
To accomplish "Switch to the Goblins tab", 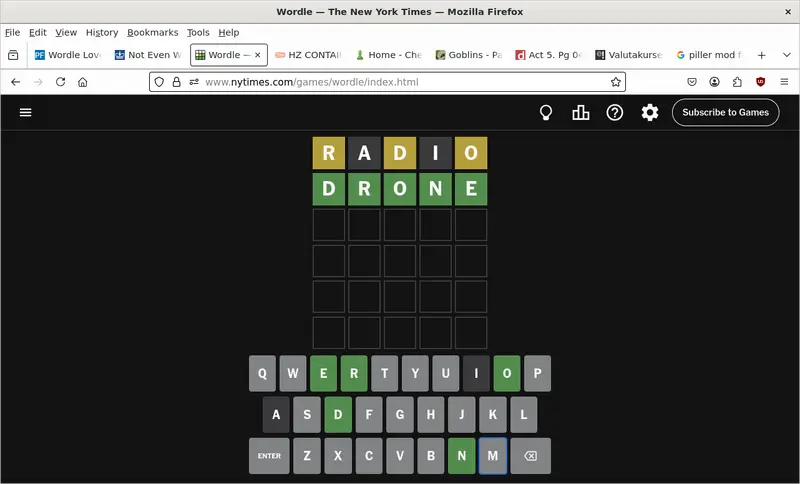I will (x=468, y=55).
